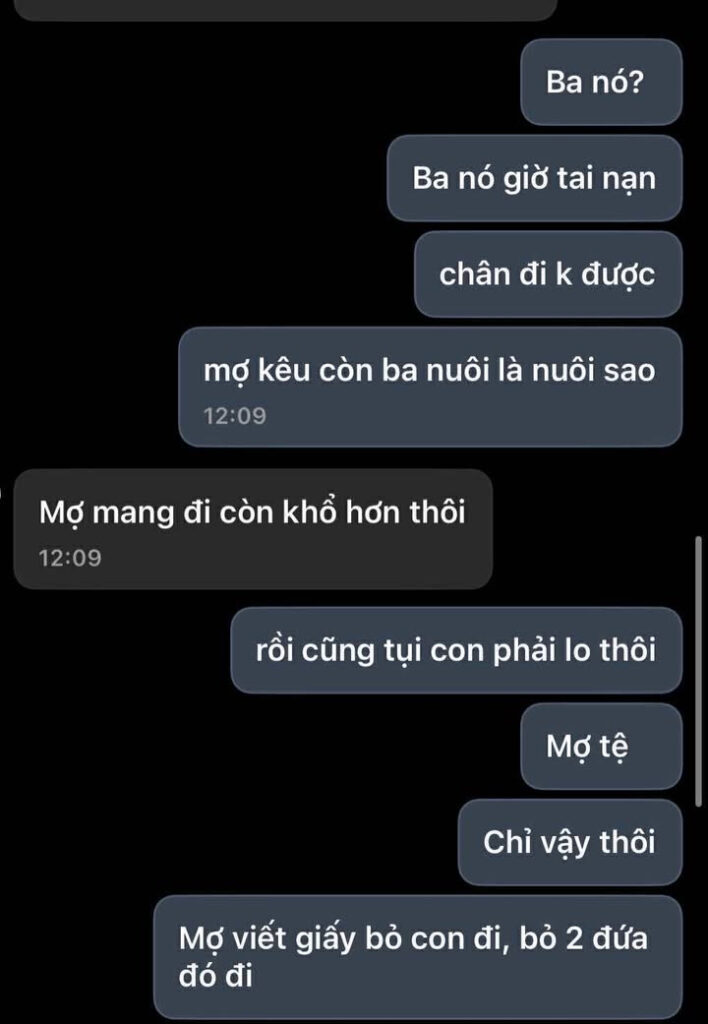This screenshot has width=708, height=1024.
Task: Click 'đó đi' on last bubble's second line
Action: tap(216, 977)
